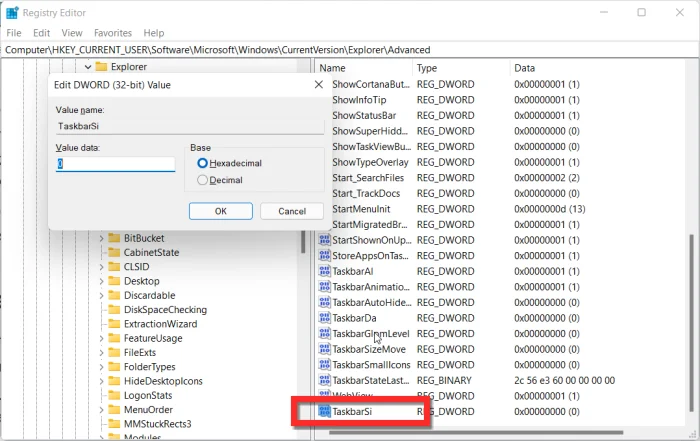
Task: Click the StoreAppsOnTas... DWORD value icon
Action: [x=325, y=255]
